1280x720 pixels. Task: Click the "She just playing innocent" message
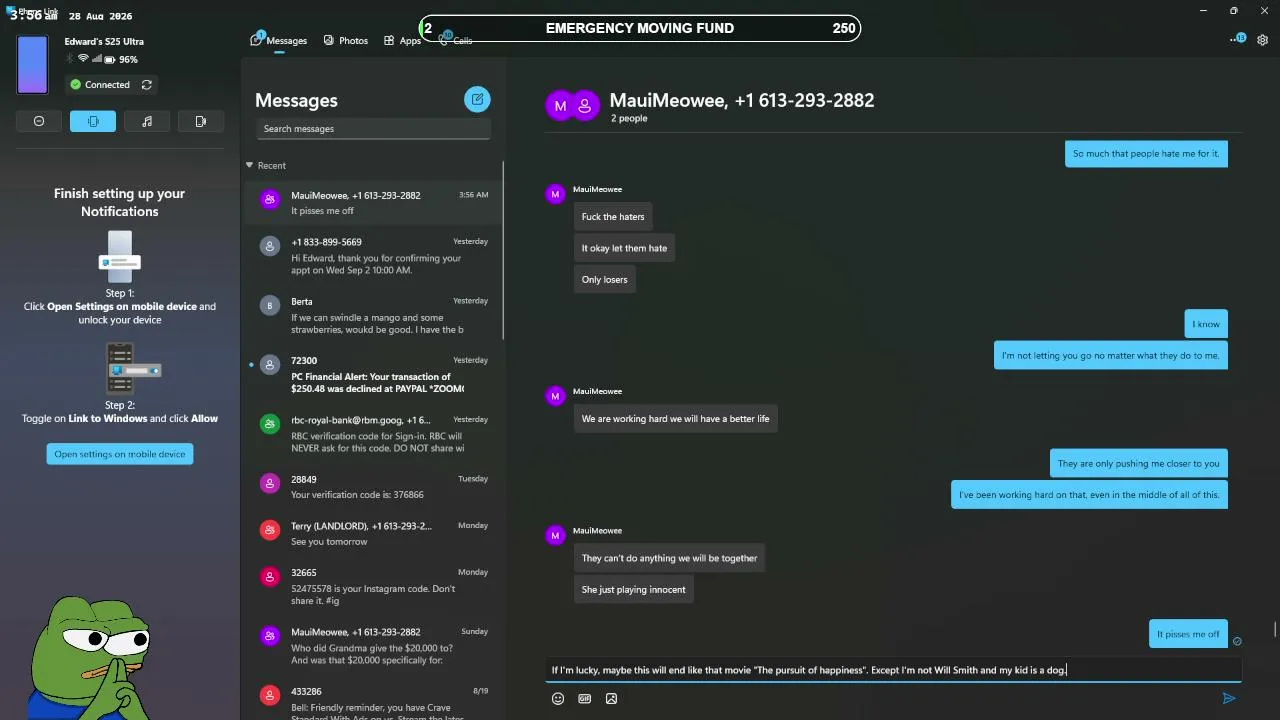coord(634,590)
